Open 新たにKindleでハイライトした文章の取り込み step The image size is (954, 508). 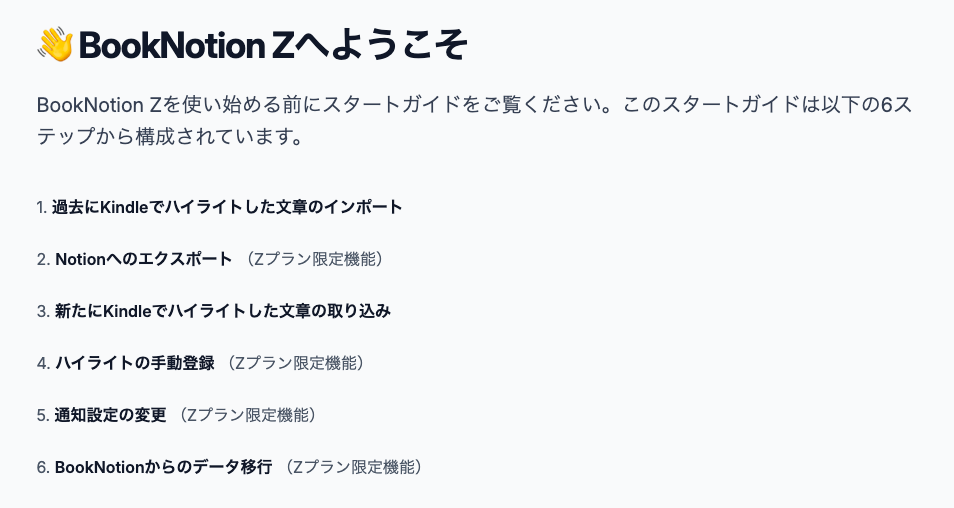pos(223,311)
